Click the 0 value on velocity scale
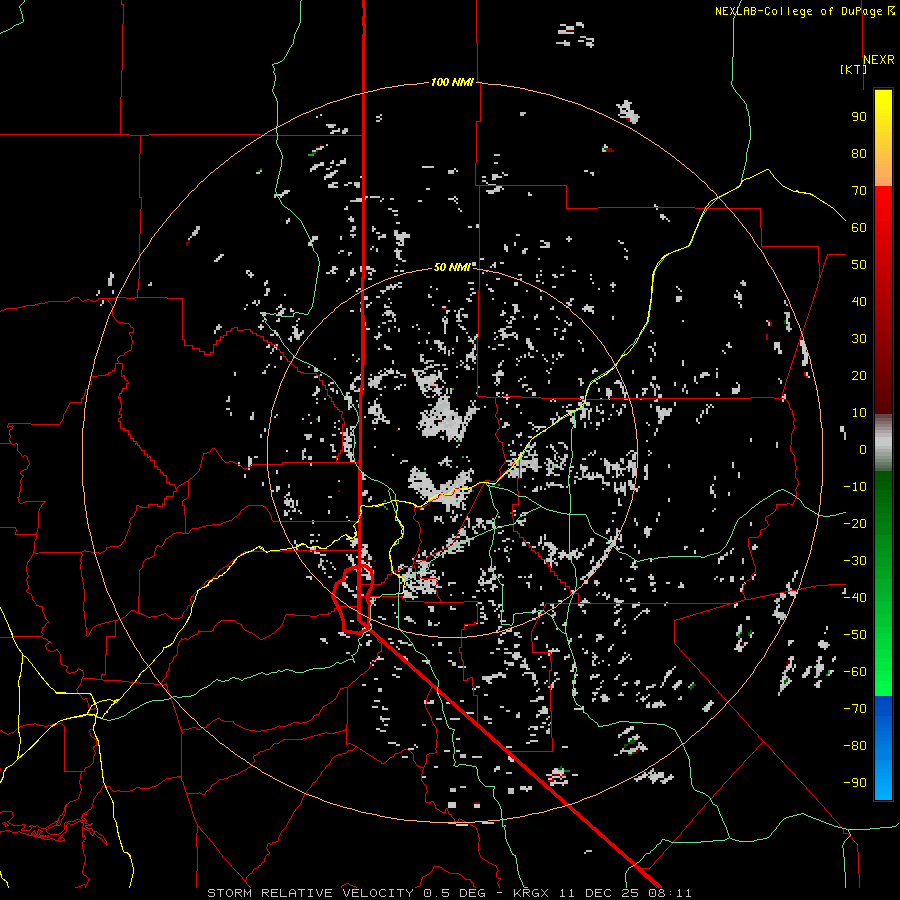The width and height of the screenshot is (900, 900). pos(863,449)
